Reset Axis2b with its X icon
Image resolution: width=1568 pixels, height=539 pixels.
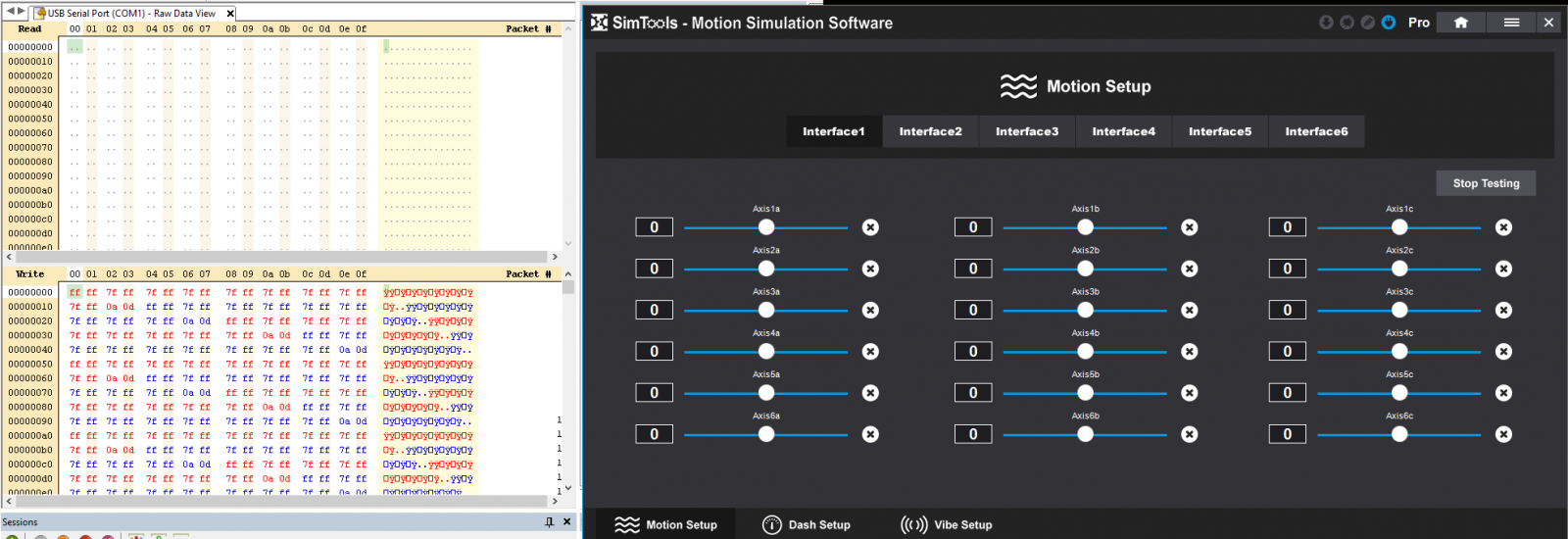click(x=1190, y=269)
